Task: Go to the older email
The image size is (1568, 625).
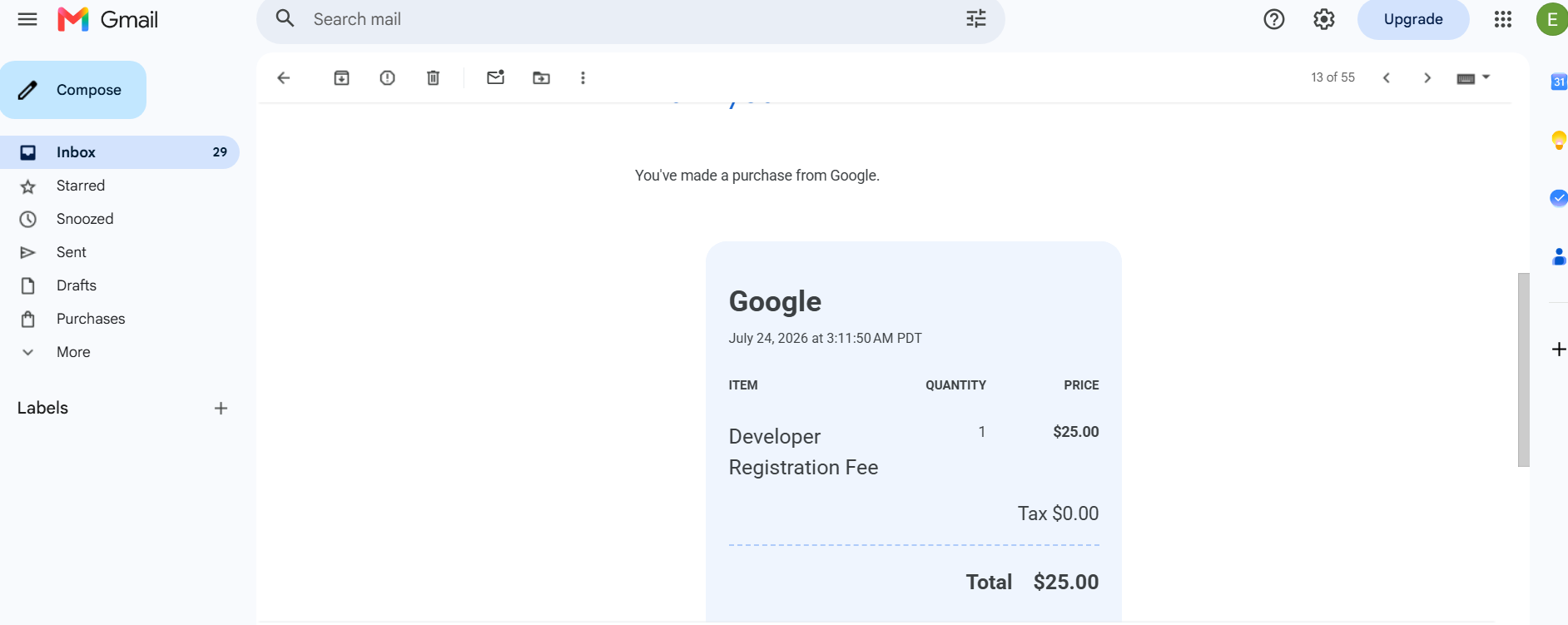Action: click(x=1427, y=77)
